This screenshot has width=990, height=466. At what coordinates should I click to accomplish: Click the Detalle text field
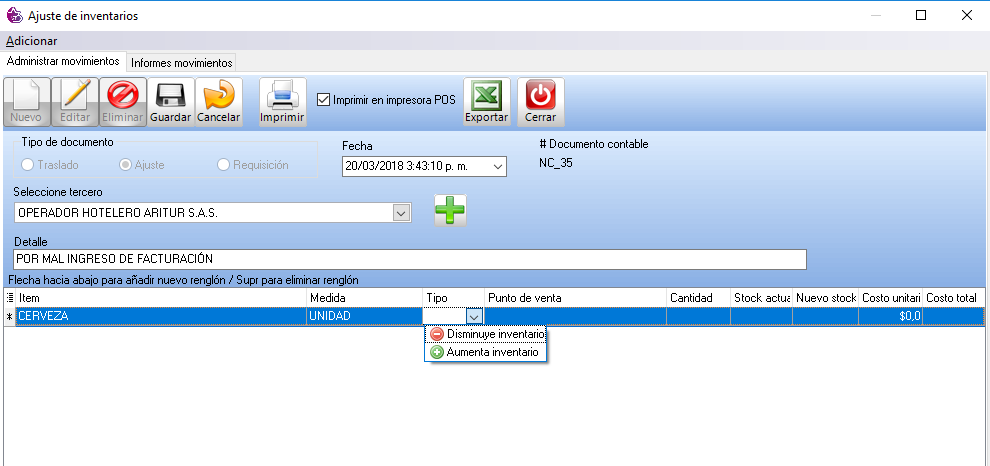[410, 260]
